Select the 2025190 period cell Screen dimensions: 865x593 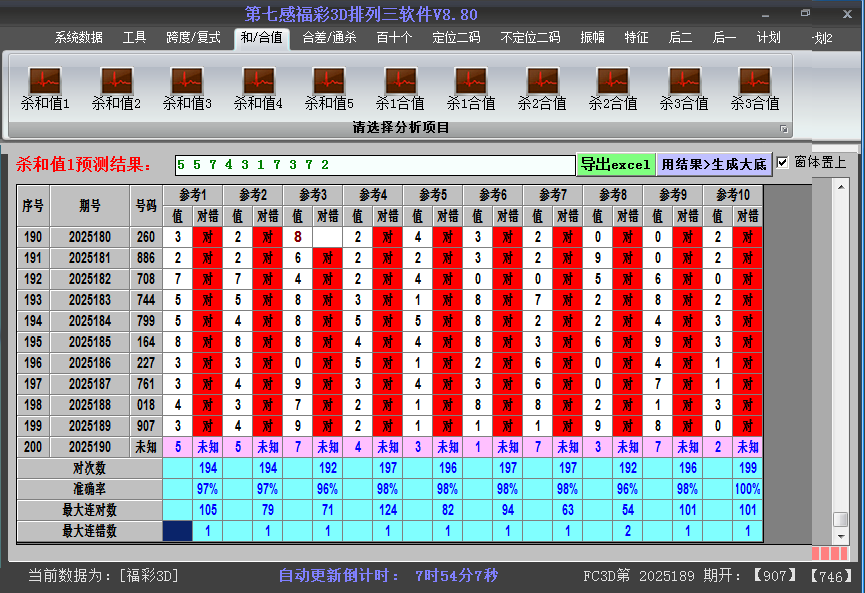(90, 447)
